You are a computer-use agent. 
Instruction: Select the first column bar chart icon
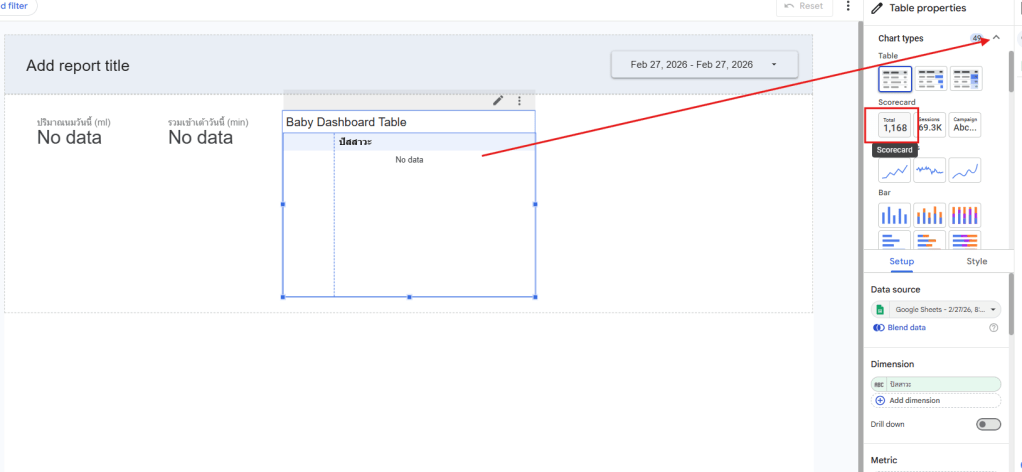(895, 215)
